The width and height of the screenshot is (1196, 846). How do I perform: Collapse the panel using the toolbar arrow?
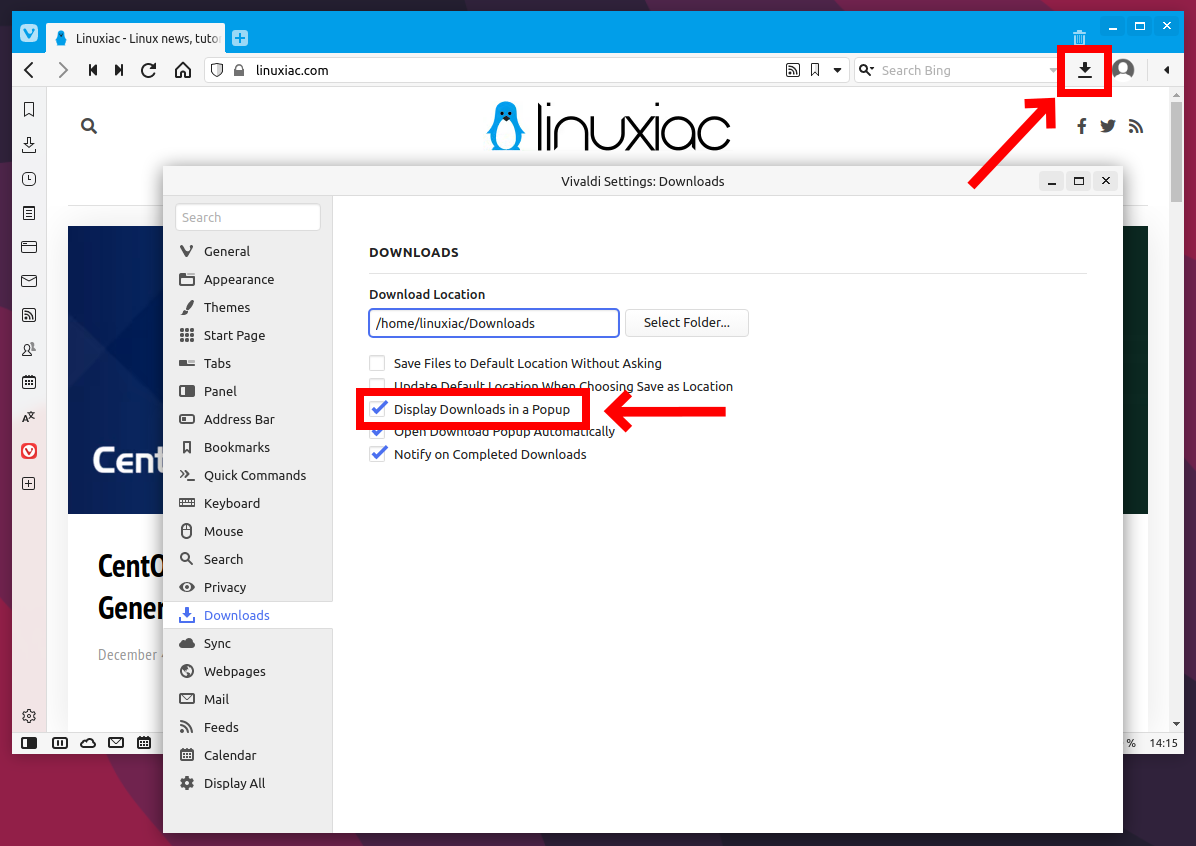pyautogui.click(x=1166, y=70)
